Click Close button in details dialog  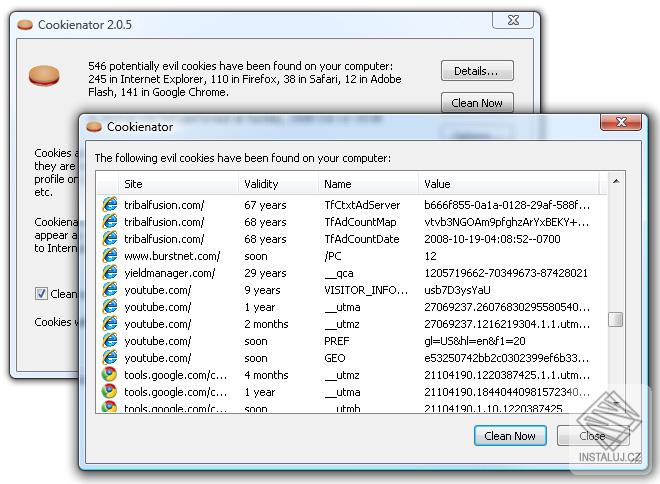[x=593, y=436]
